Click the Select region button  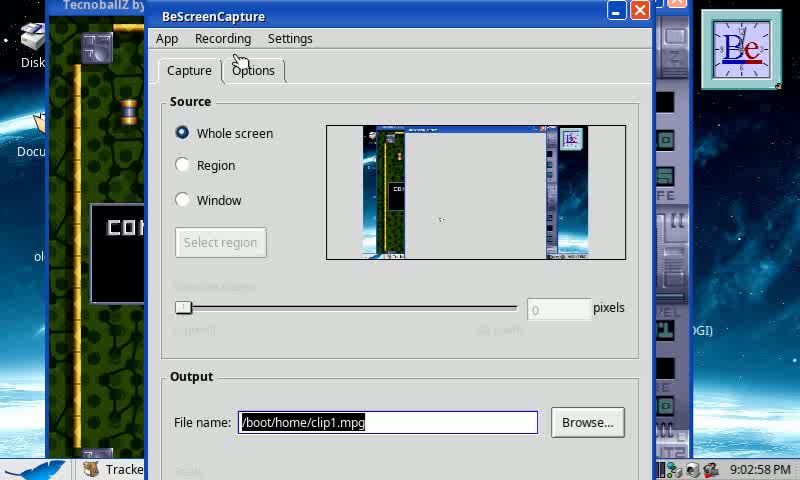pyautogui.click(x=220, y=242)
